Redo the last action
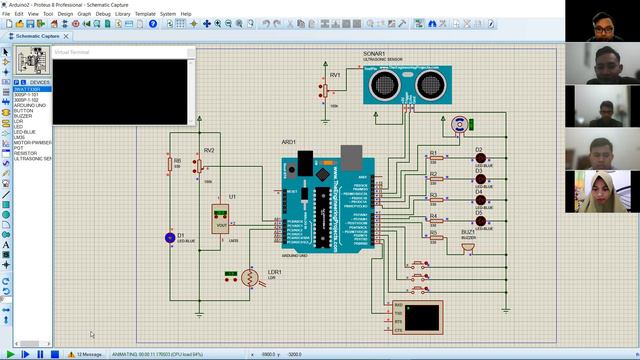The height and width of the screenshot is (360, 640). click(x=277, y=24)
